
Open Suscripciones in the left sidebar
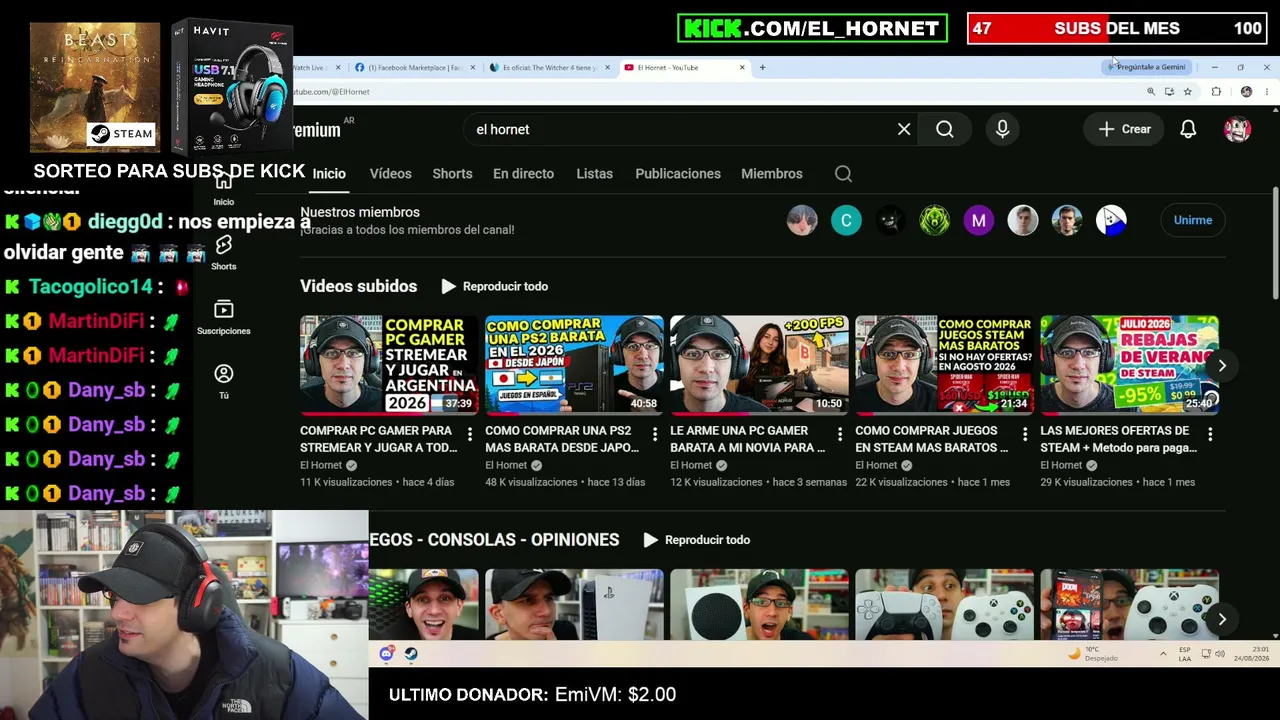[224, 317]
